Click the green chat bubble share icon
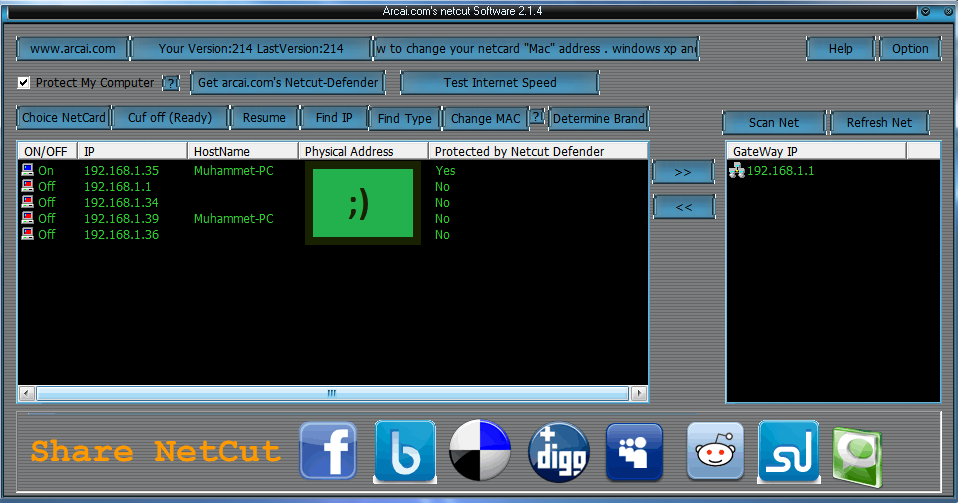Viewport: 958px width, 503px height. (x=857, y=457)
